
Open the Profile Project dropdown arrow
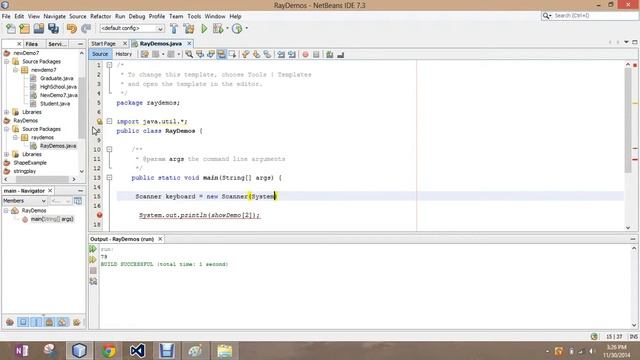coord(246,29)
